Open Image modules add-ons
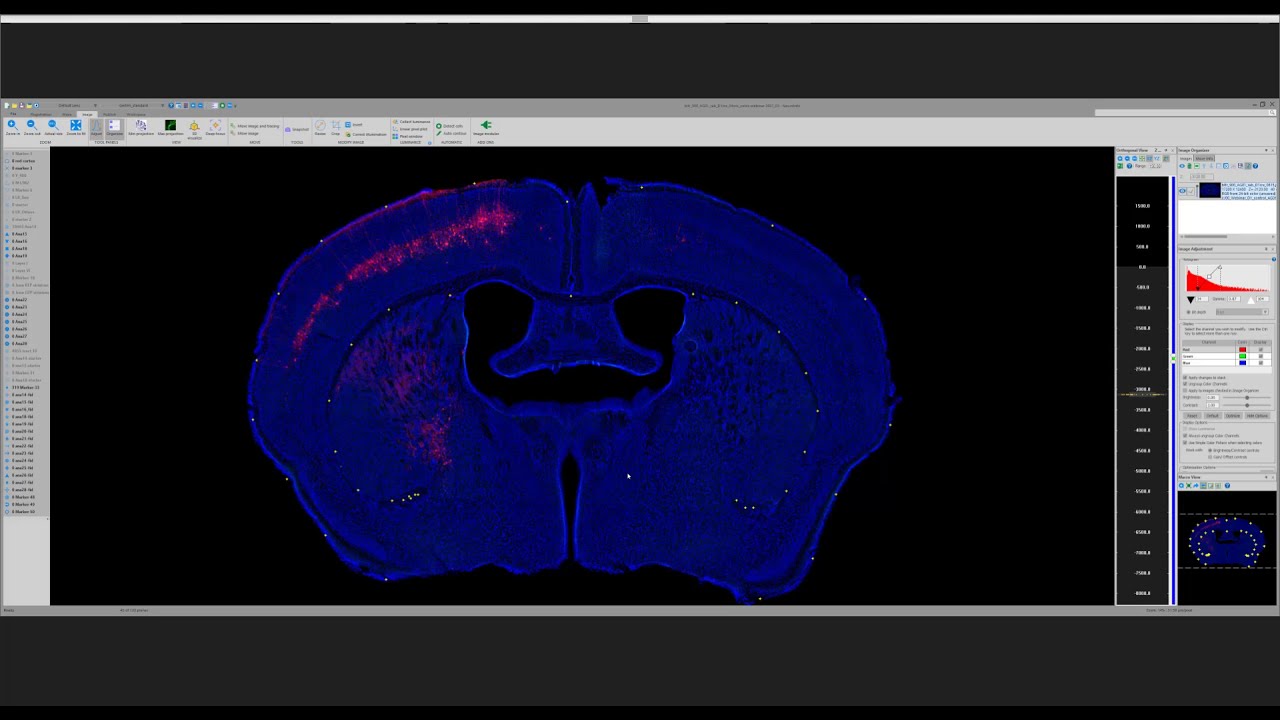The width and height of the screenshot is (1280, 720). (486, 127)
